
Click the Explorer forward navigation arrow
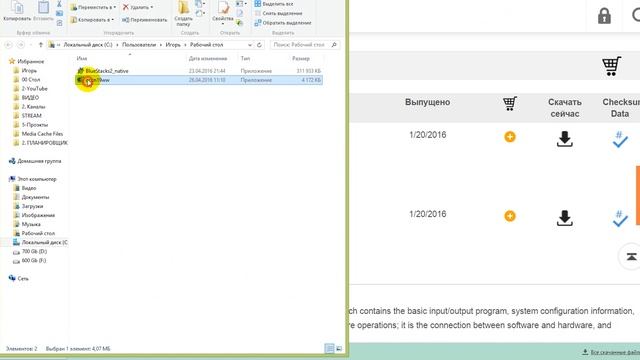21,45
